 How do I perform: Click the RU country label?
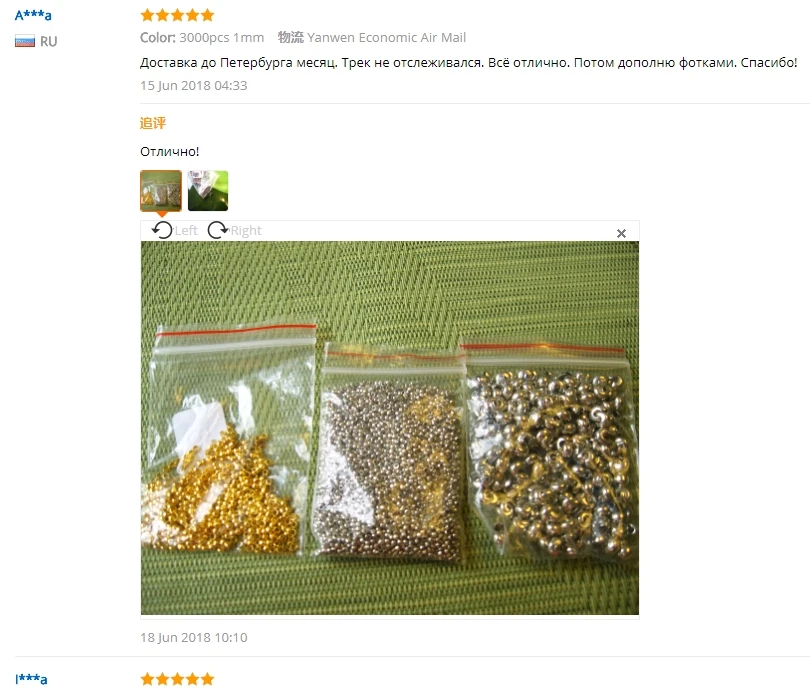(49, 41)
